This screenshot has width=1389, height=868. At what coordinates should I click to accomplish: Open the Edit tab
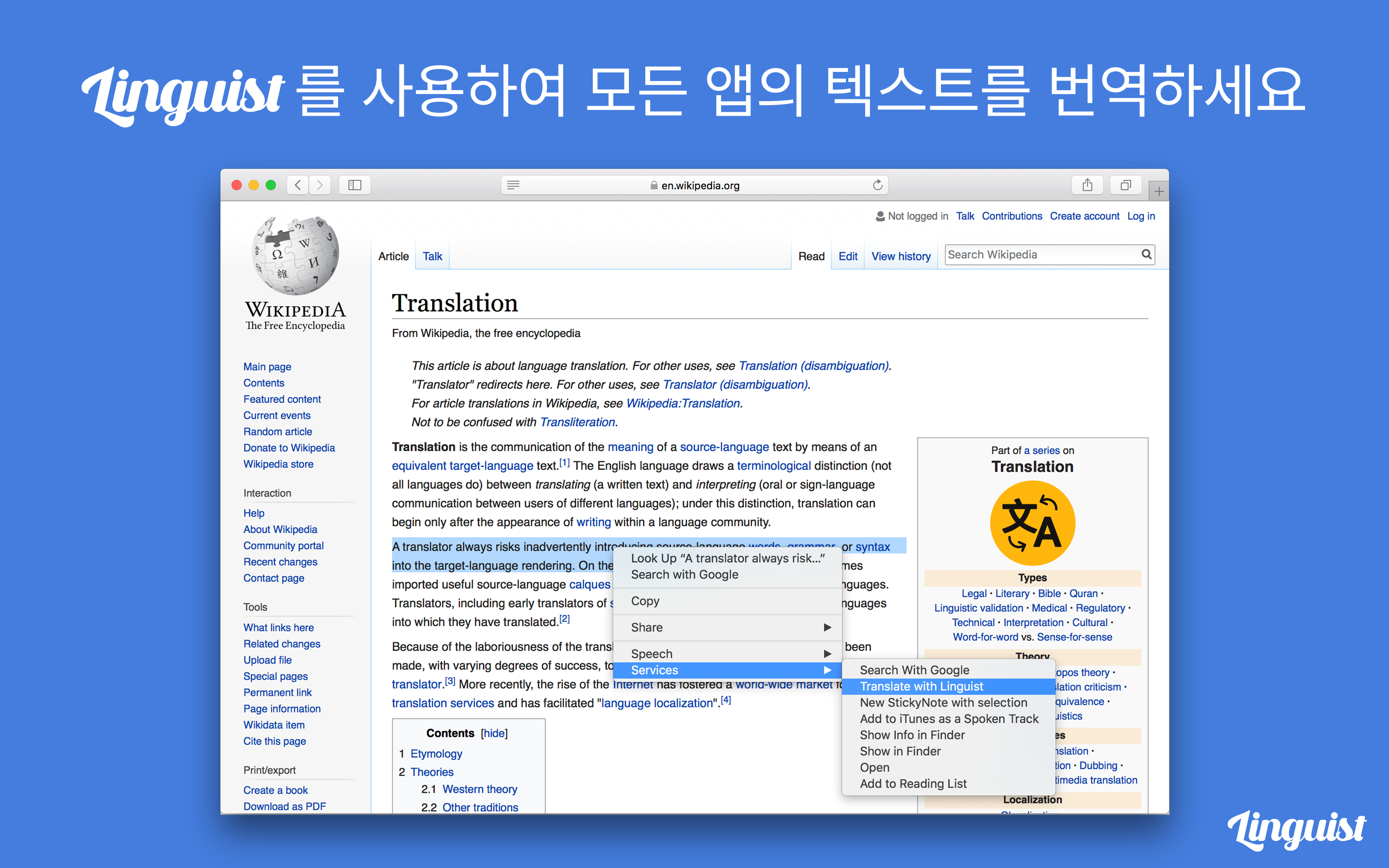point(848,256)
